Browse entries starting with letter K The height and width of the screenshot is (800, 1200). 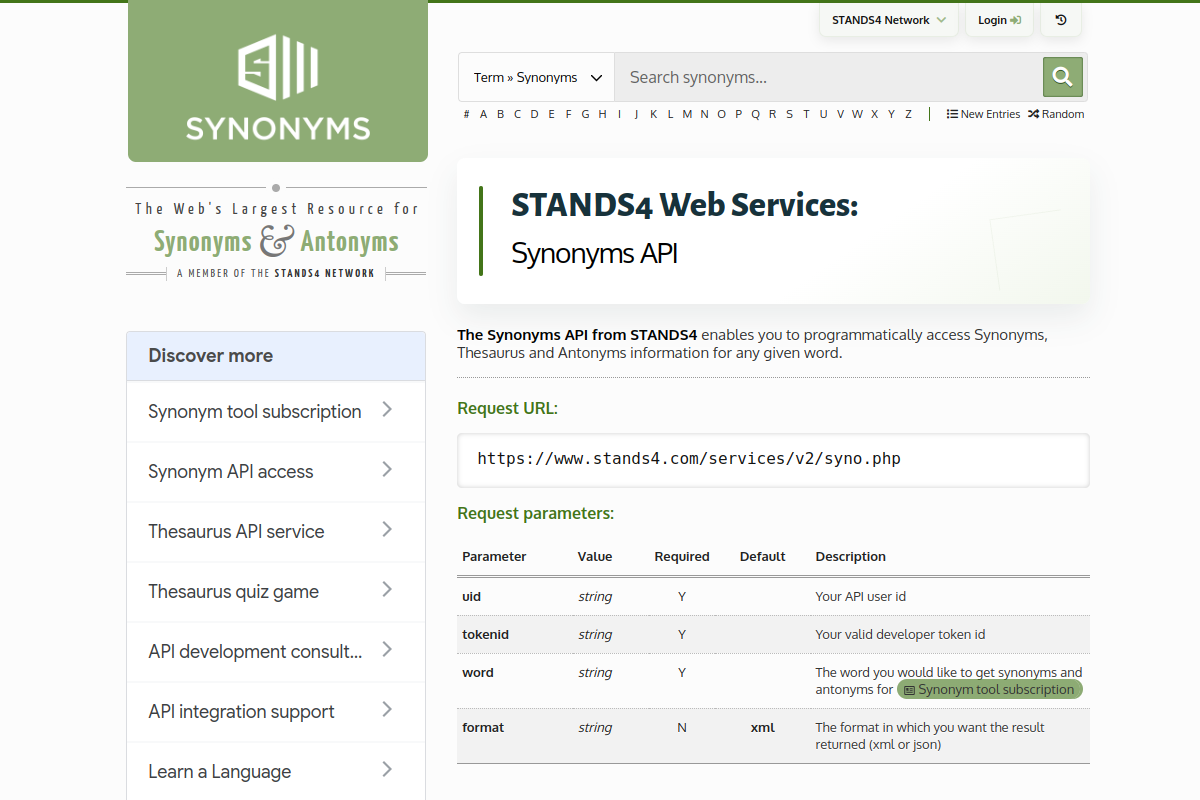[x=654, y=114]
